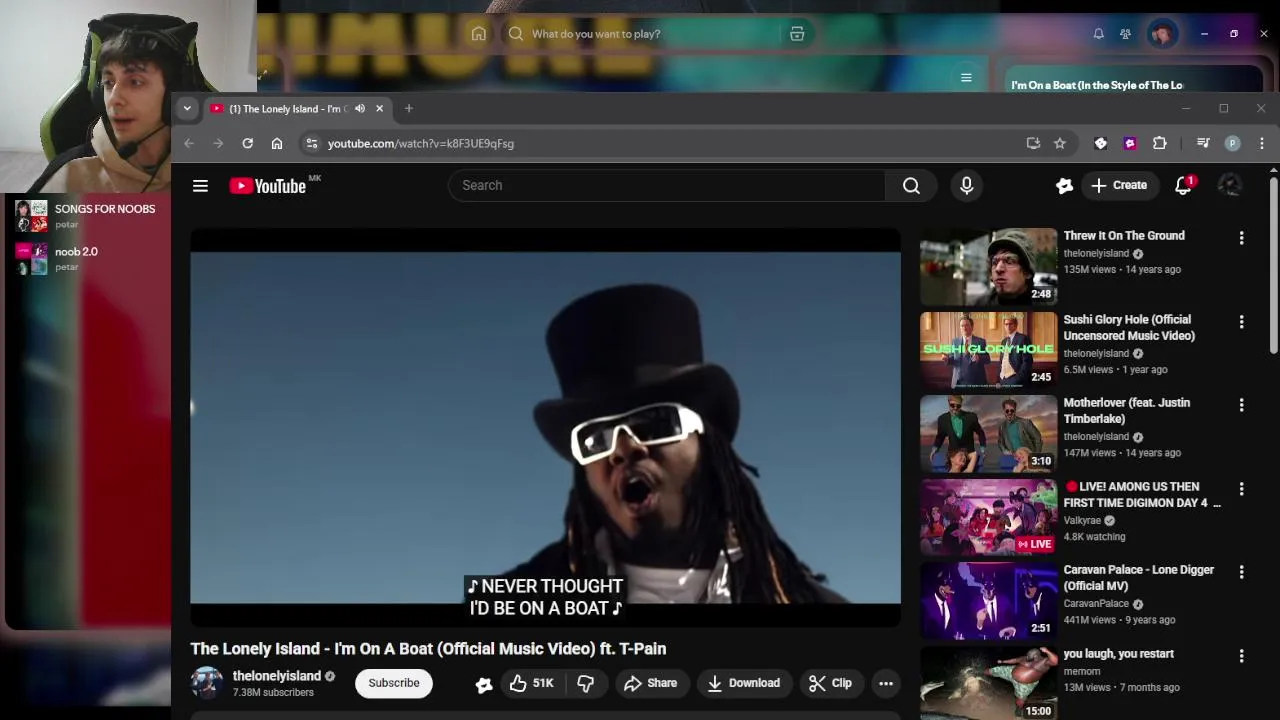Toggle Spotify queue list icon
Image resolution: width=1280 pixels, height=720 pixels.
tap(966, 78)
